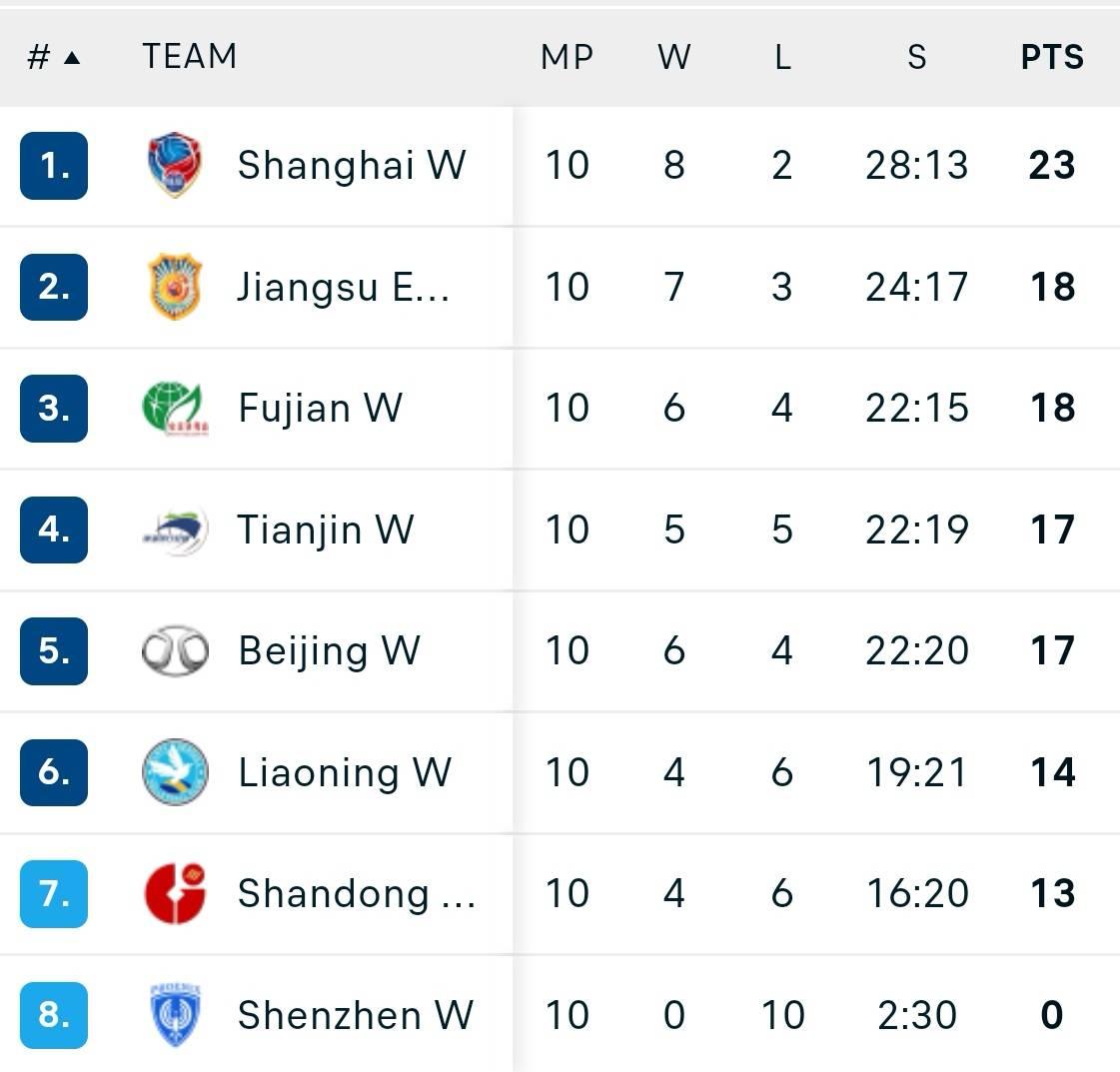Image resolution: width=1120 pixels, height=1072 pixels.
Task: Open the Shanghai W team page
Action: [x=352, y=165]
